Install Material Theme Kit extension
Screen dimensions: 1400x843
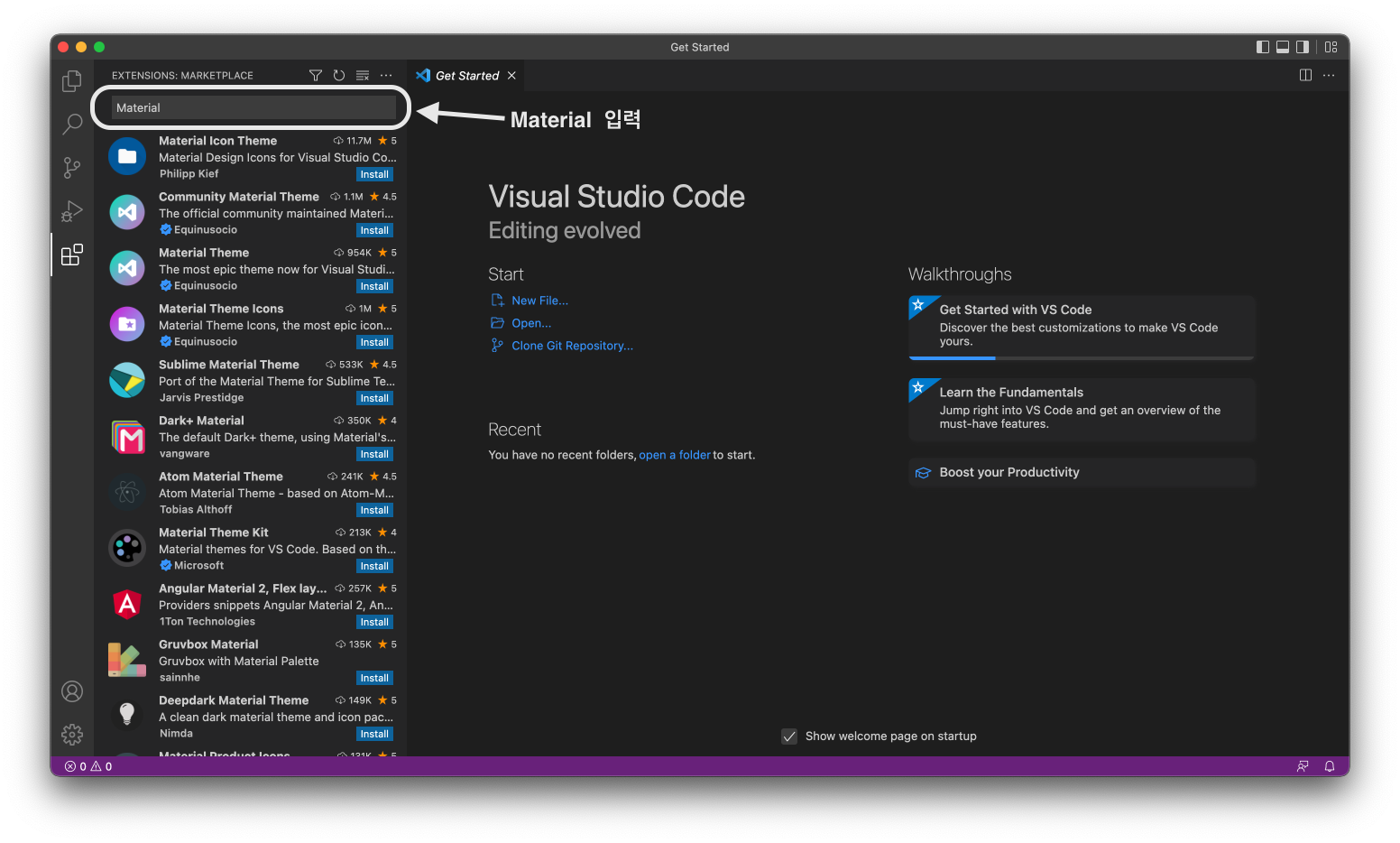click(x=374, y=567)
